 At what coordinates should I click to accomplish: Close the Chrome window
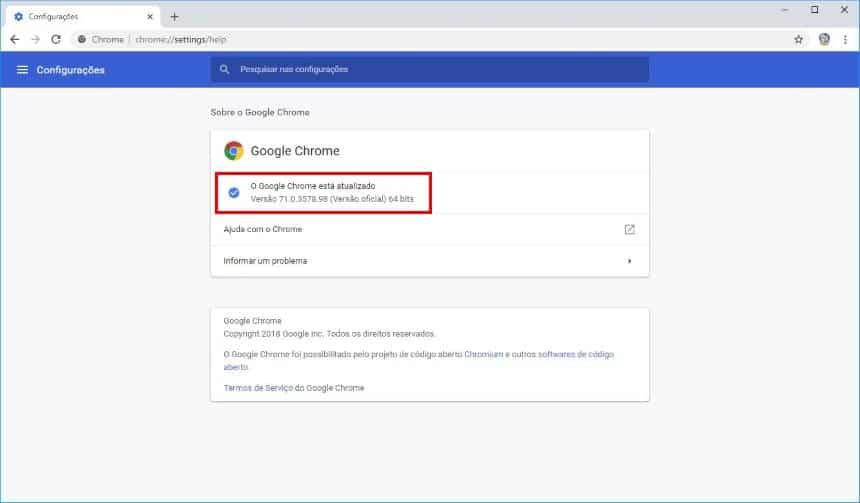pos(845,10)
